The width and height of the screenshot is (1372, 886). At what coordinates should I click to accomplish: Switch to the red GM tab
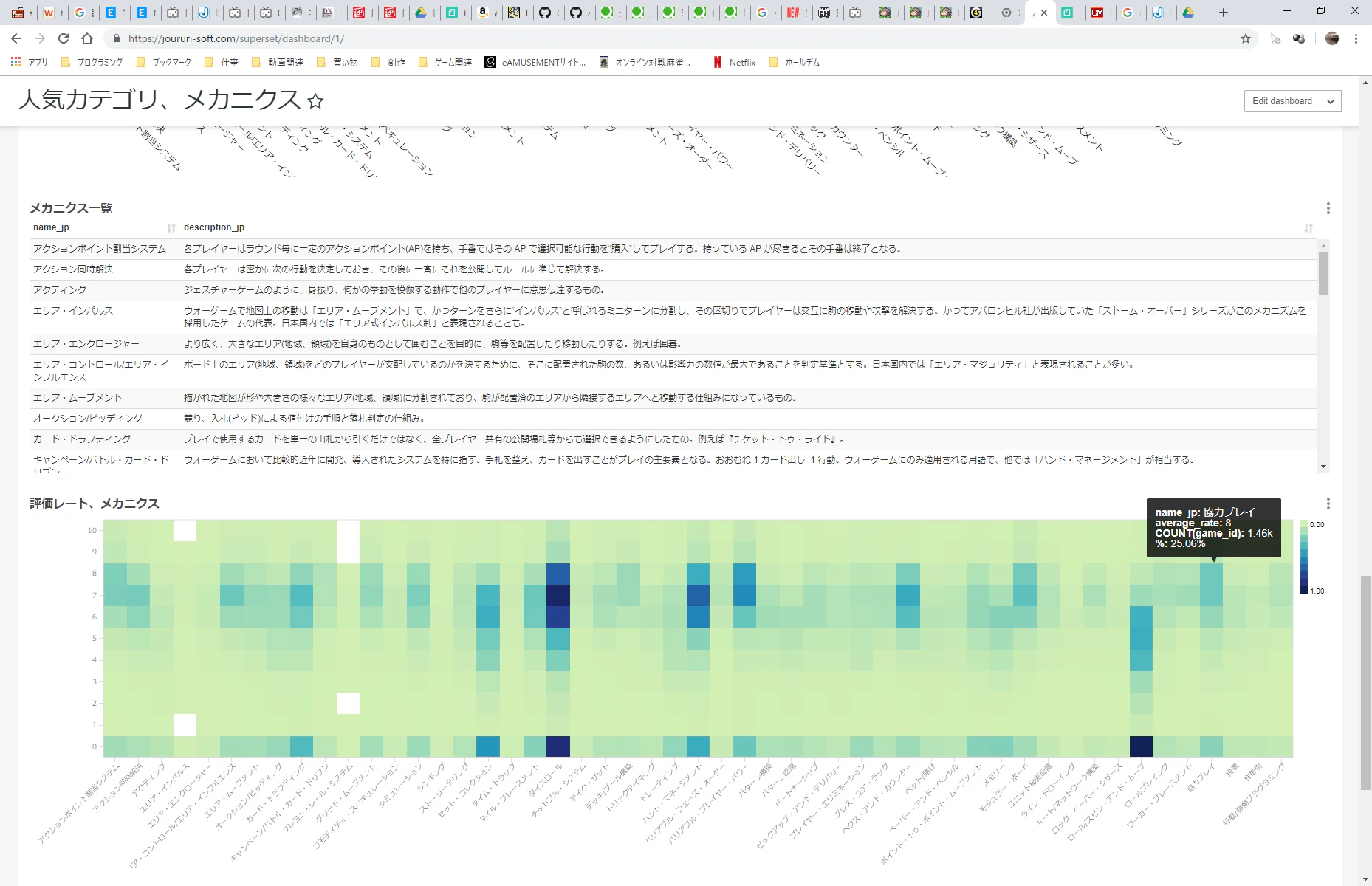pos(1097,13)
